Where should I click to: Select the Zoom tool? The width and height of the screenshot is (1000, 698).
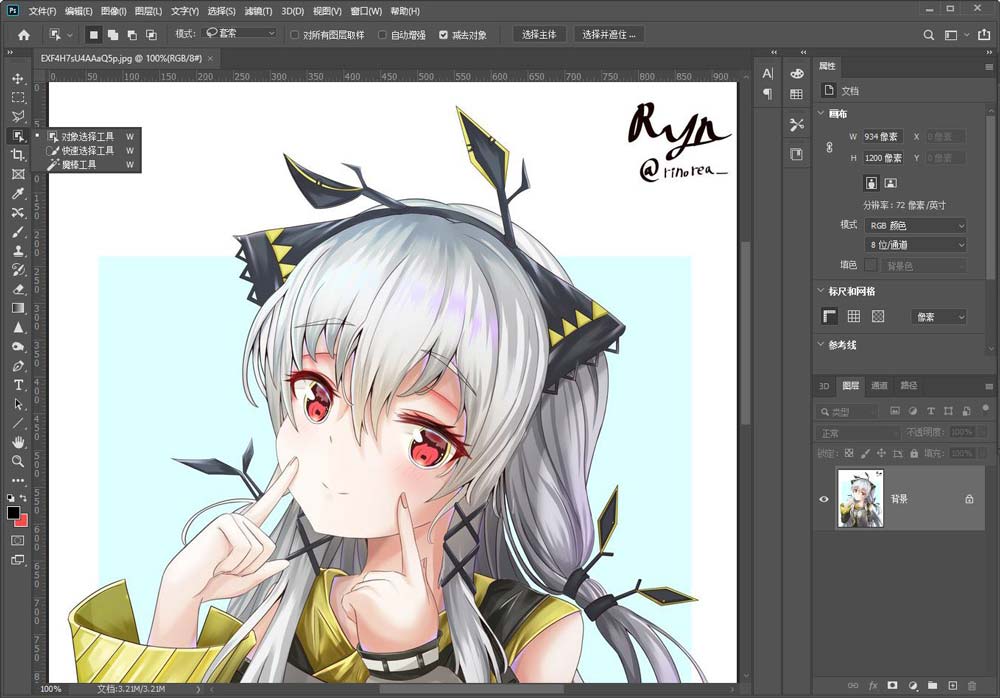point(18,461)
